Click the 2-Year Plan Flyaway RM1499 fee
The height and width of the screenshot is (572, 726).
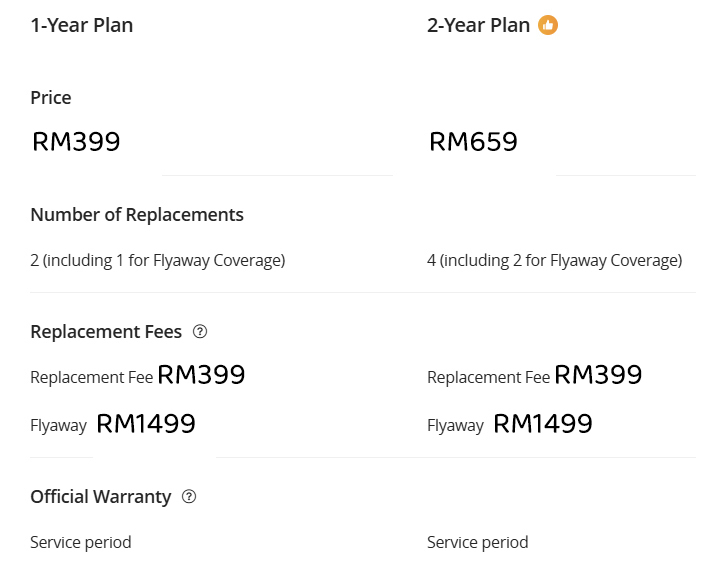pos(543,423)
